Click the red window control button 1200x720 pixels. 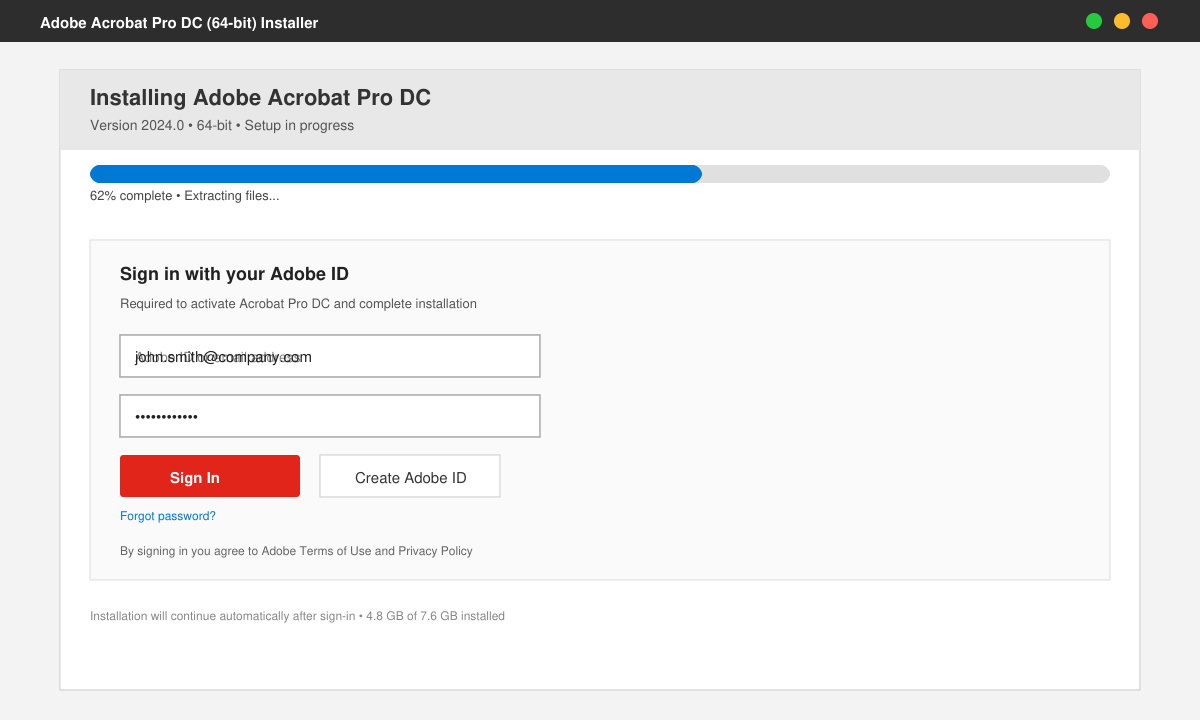1150,21
